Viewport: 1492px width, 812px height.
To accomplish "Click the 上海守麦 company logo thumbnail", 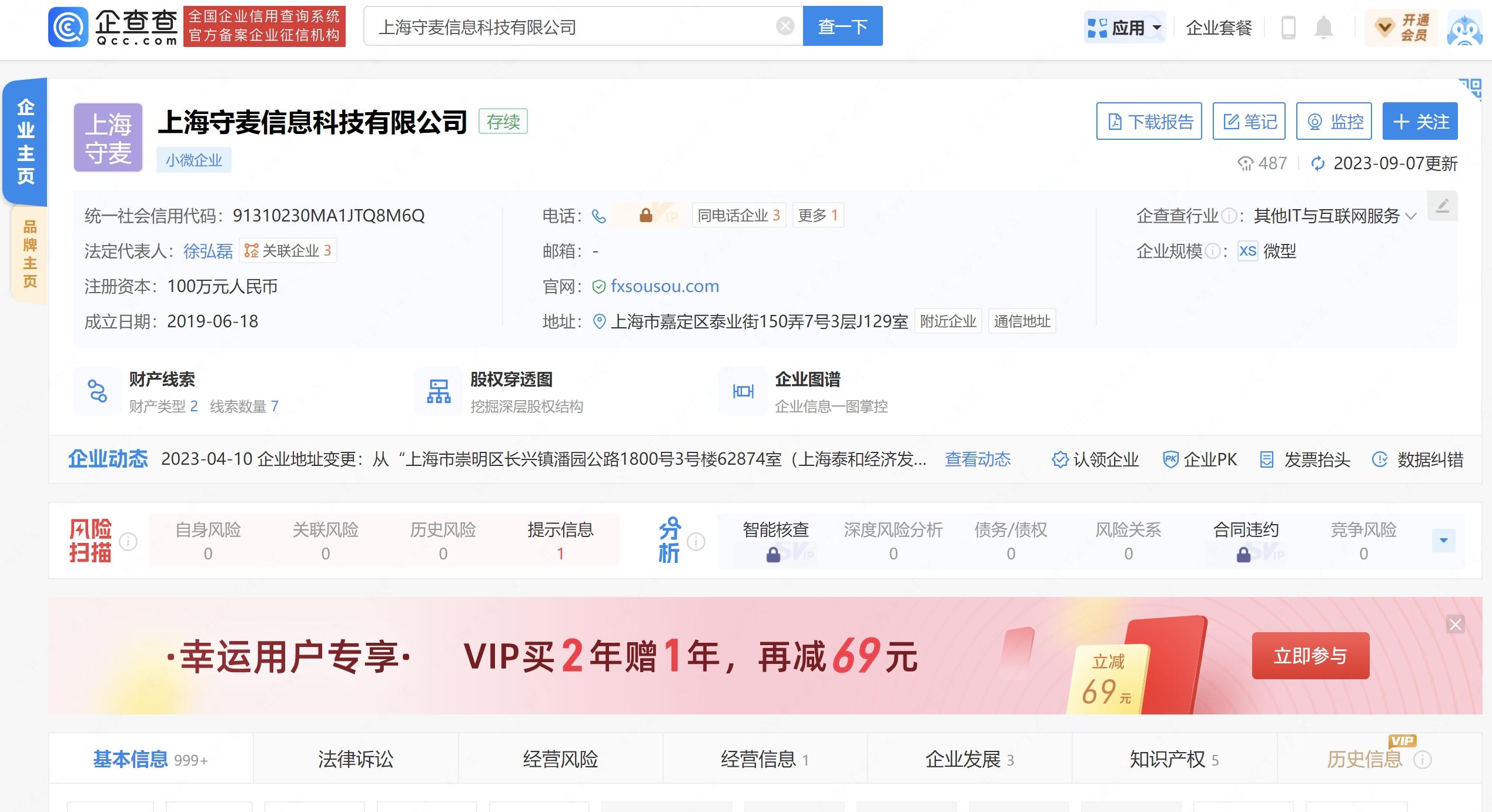I will pos(108,137).
